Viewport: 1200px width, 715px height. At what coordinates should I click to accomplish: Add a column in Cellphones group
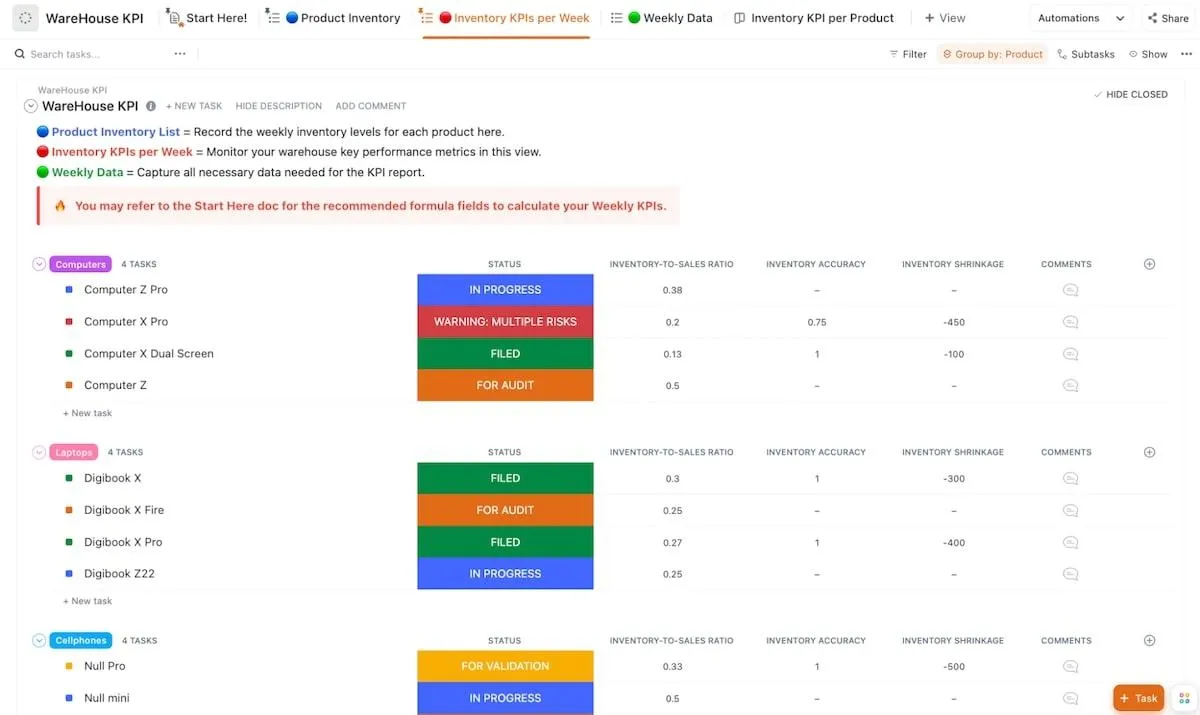[1149, 640]
